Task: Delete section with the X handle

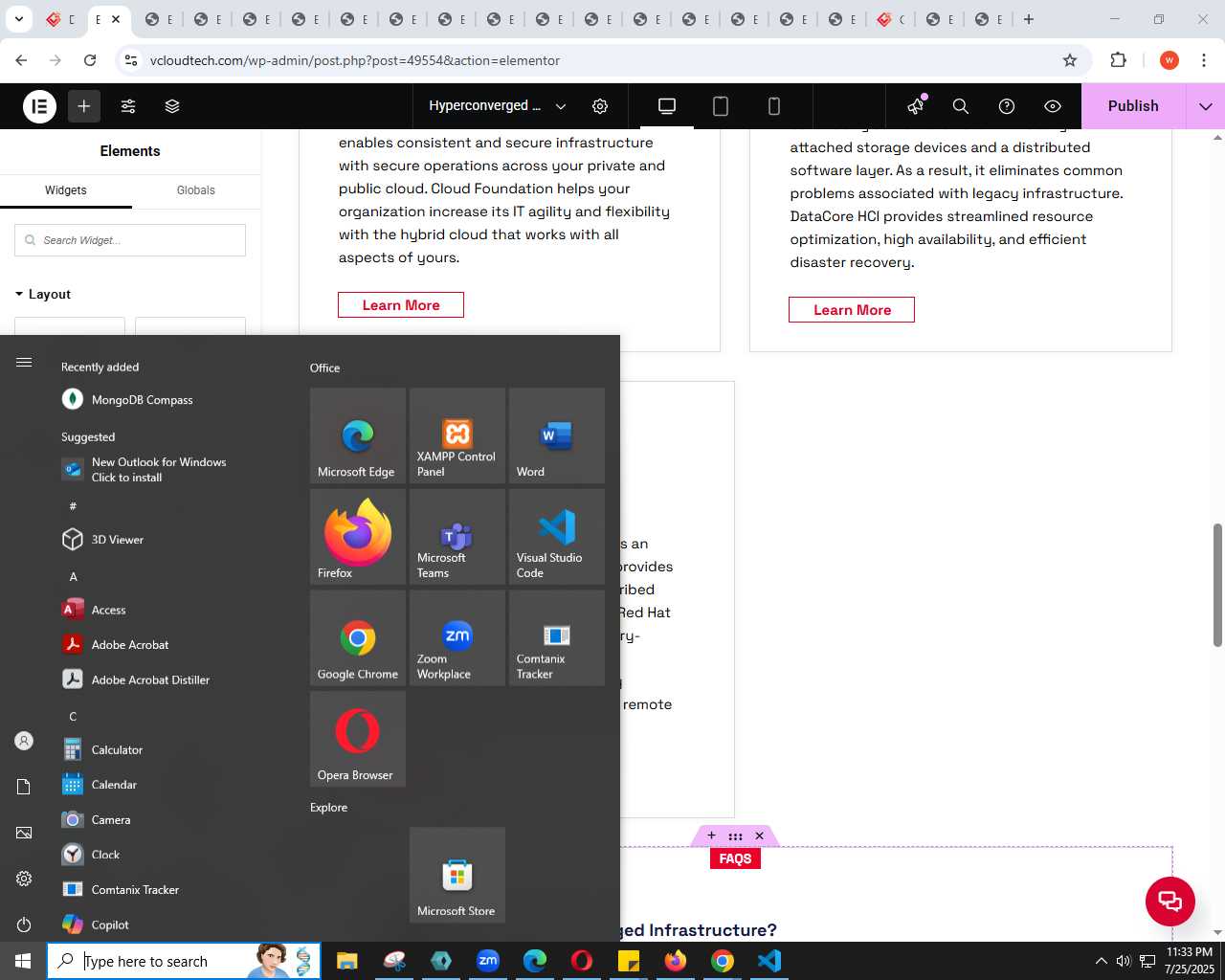Action: (760, 835)
